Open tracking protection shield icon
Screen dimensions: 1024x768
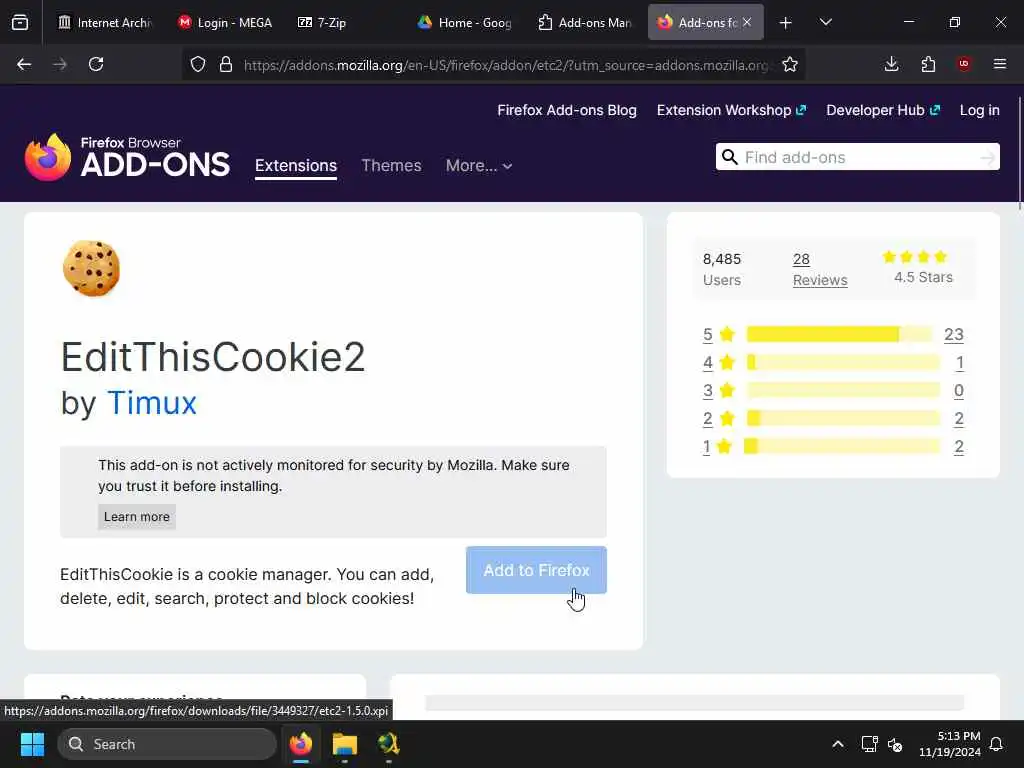coord(198,64)
